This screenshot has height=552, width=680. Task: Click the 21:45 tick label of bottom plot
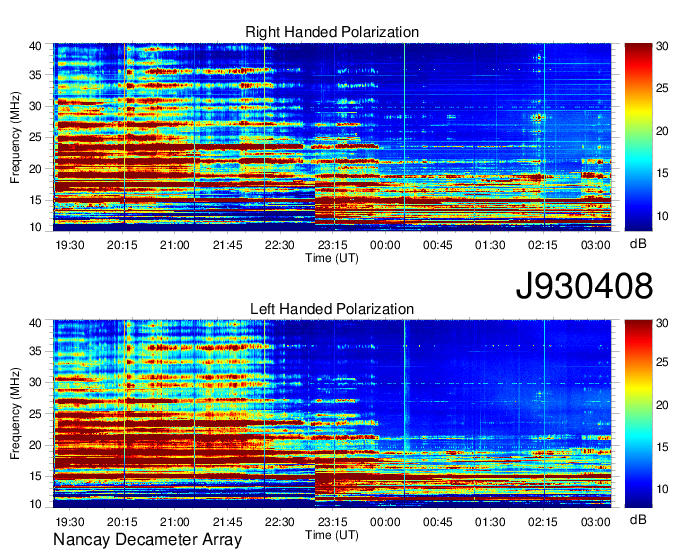coord(228,522)
